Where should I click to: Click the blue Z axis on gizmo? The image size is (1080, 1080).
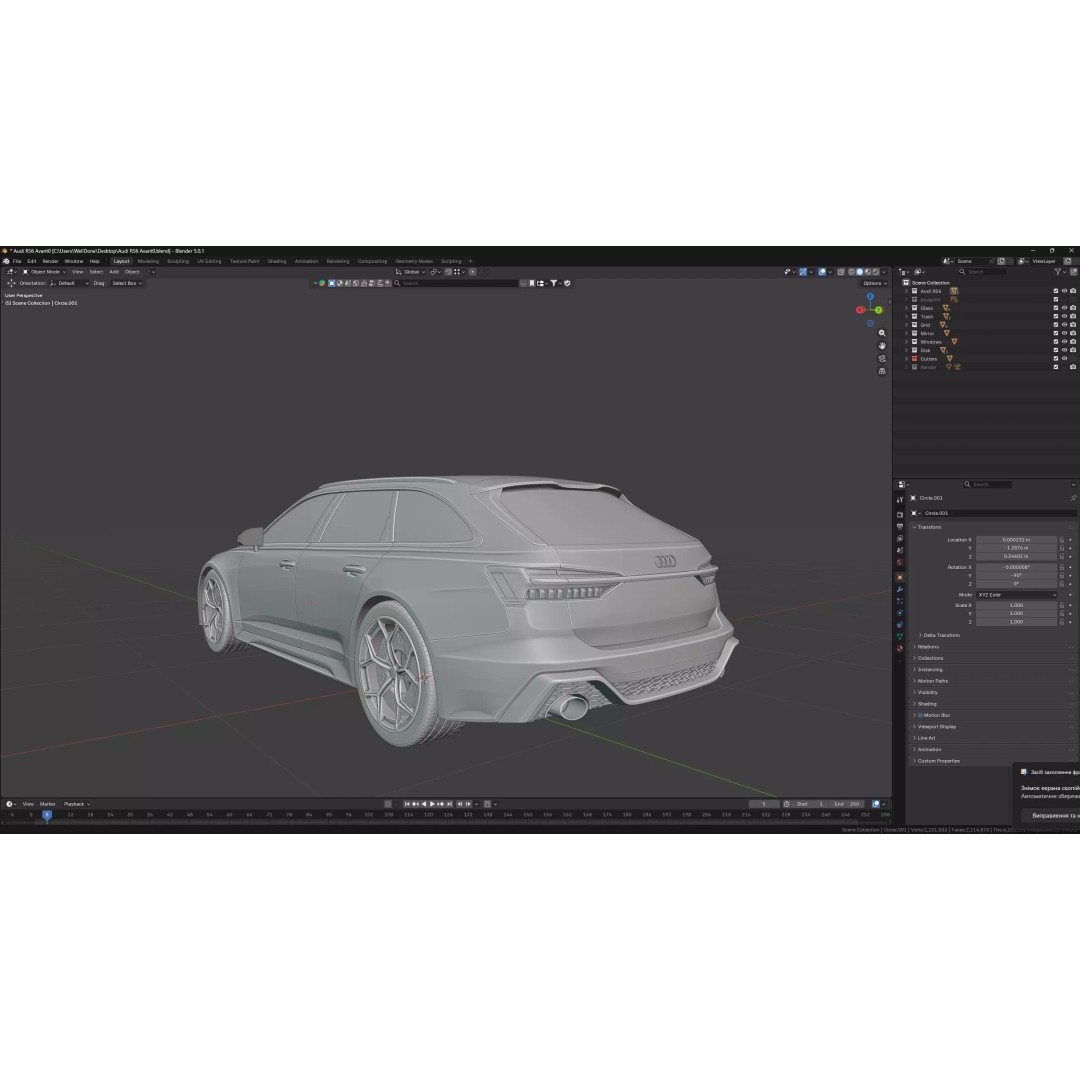[870, 296]
